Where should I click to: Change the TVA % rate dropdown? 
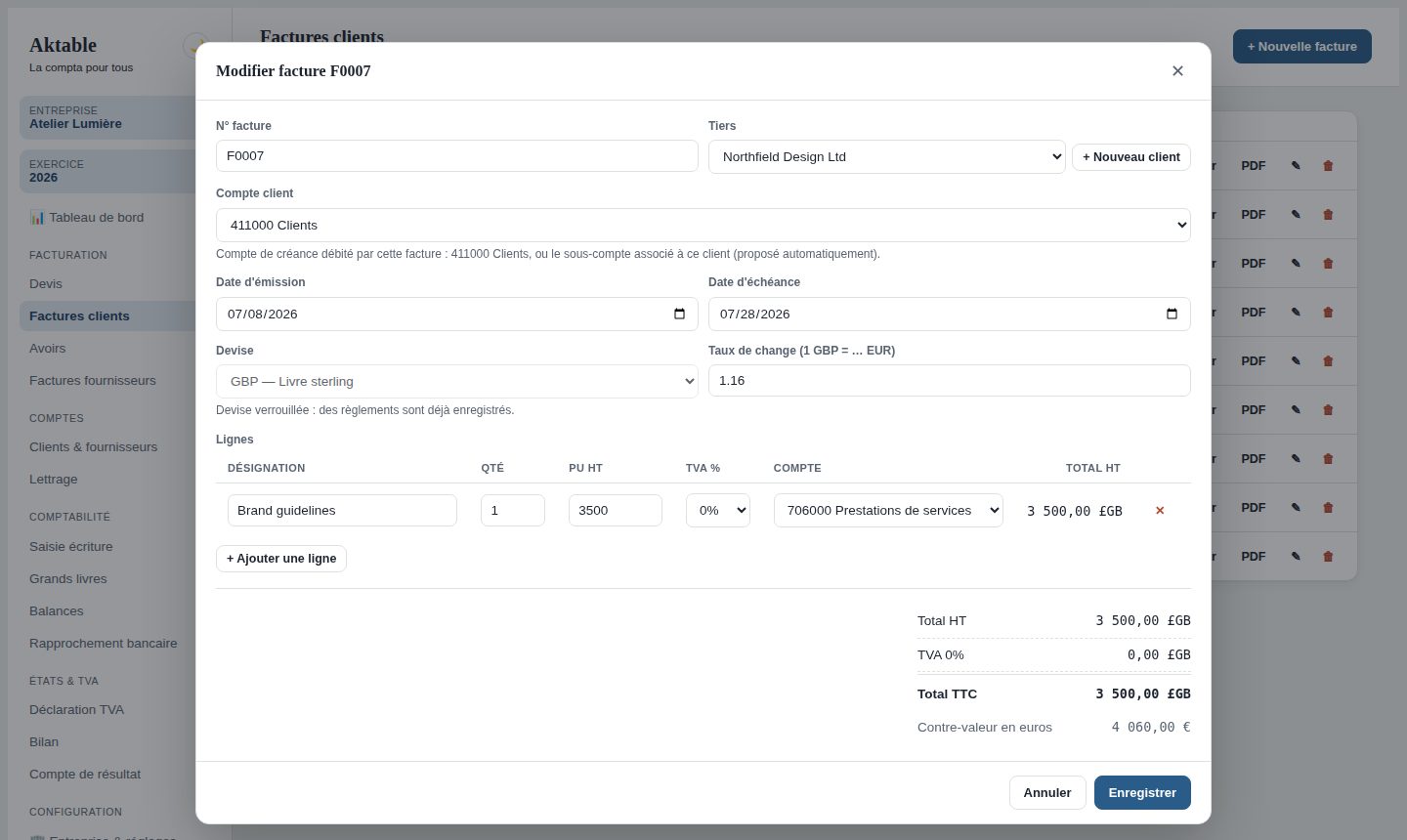click(717, 510)
